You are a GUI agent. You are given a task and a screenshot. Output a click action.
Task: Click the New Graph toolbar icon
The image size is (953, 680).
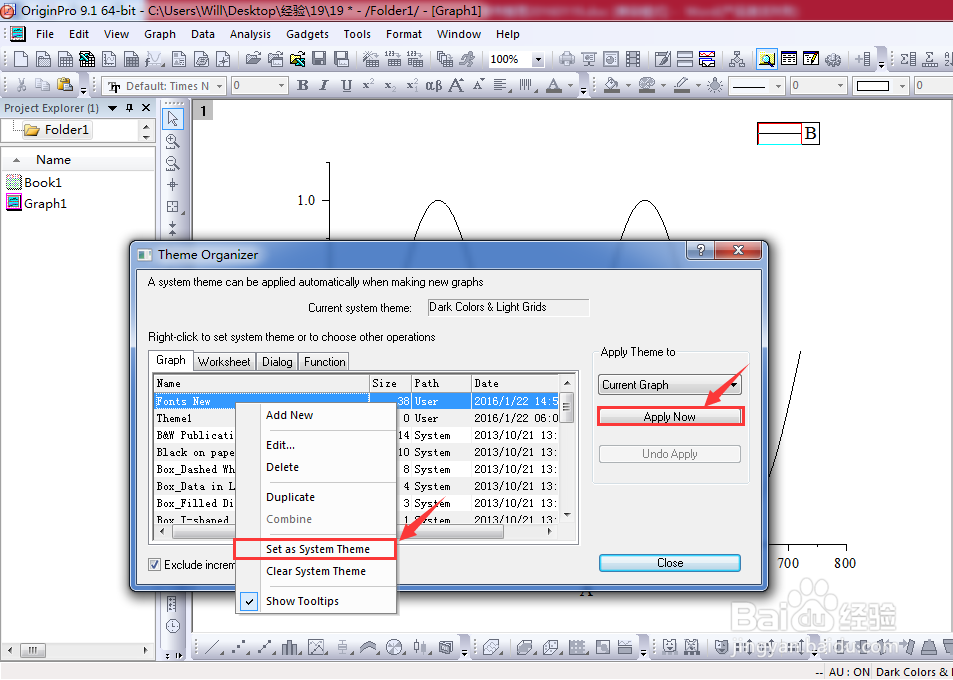[109, 59]
